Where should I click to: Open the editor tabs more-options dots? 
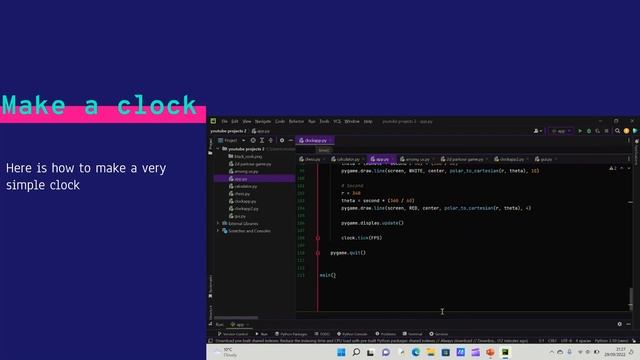coord(629,159)
